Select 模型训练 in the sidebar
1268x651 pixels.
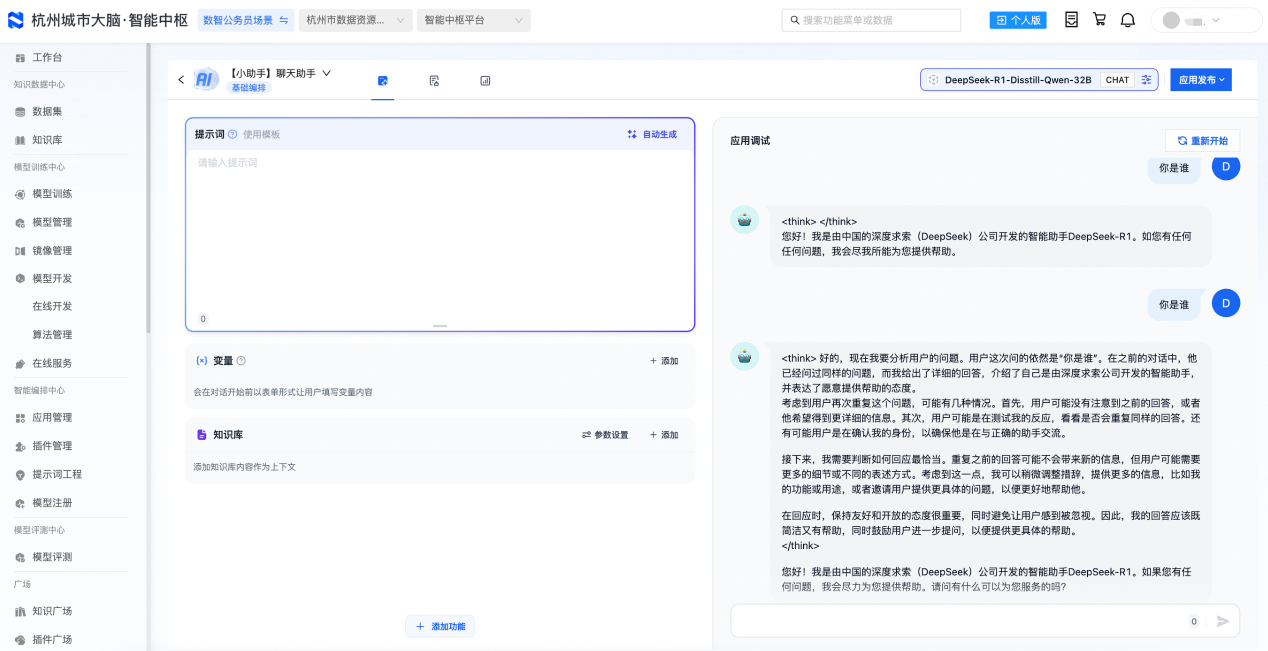point(52,194)
